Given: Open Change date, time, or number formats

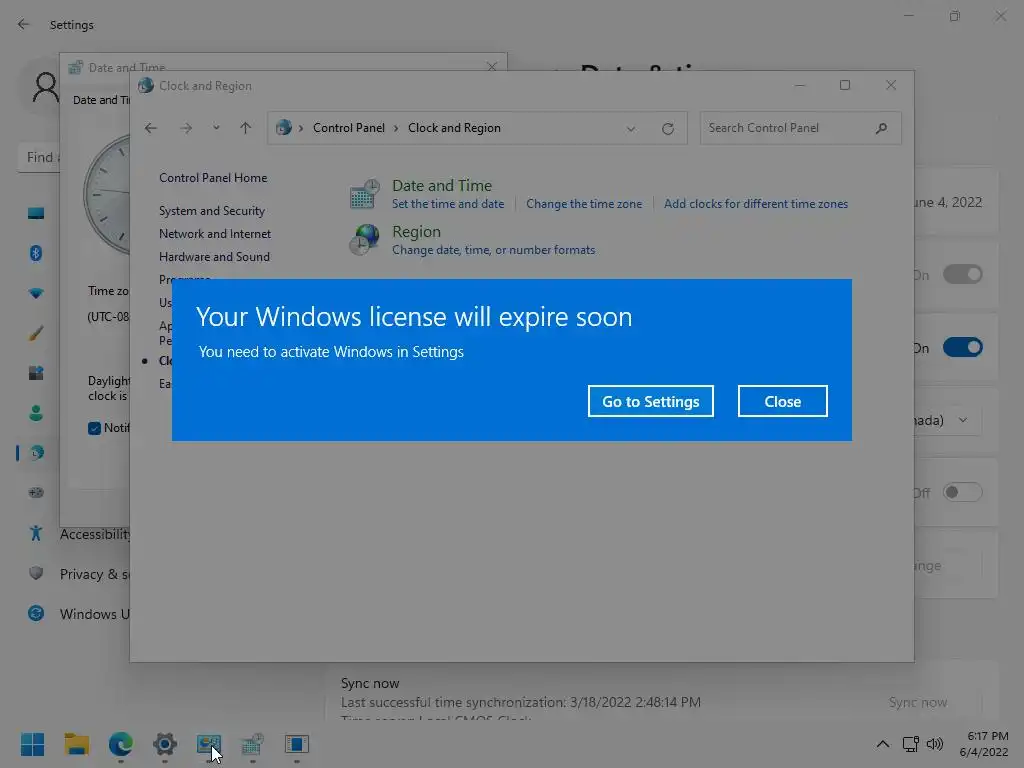Looking at the screenshot, I should (x=493, y=249).
